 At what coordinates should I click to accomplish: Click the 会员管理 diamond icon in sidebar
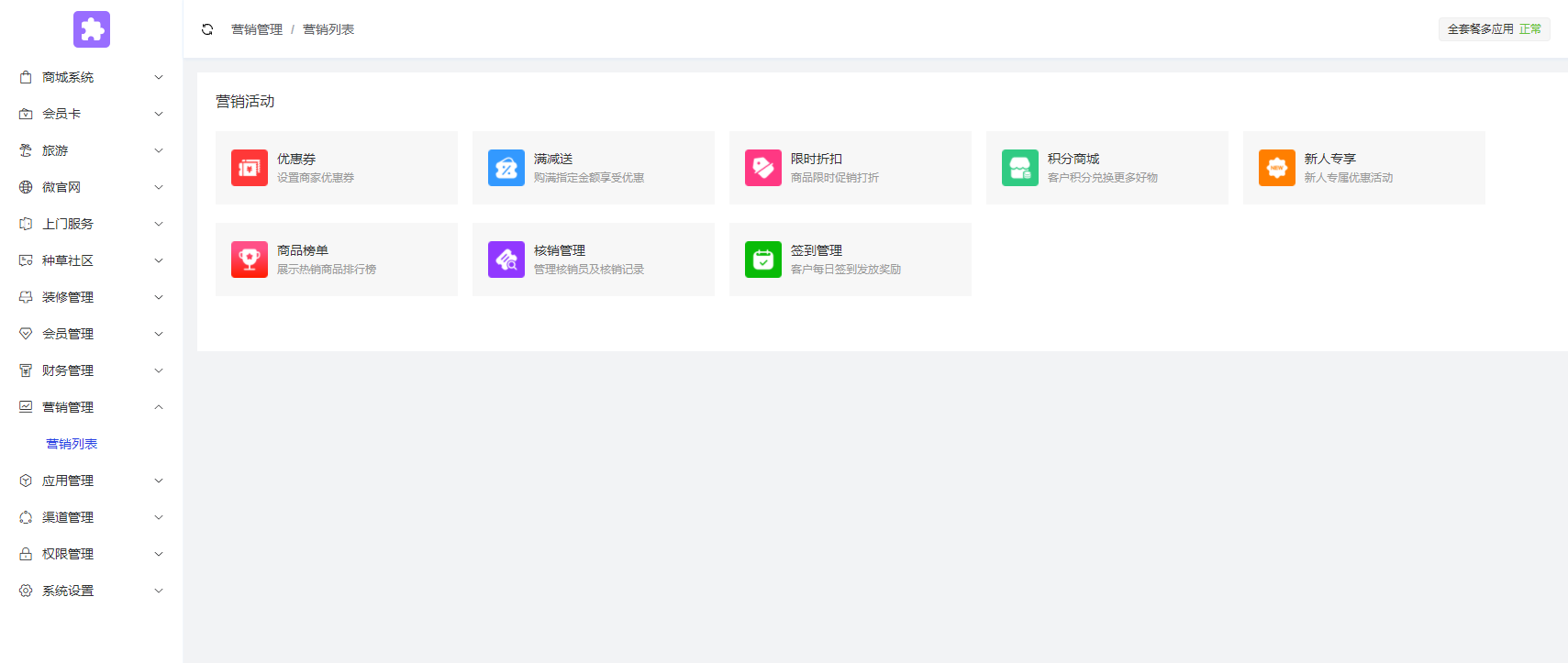click(x=26, y=334)
